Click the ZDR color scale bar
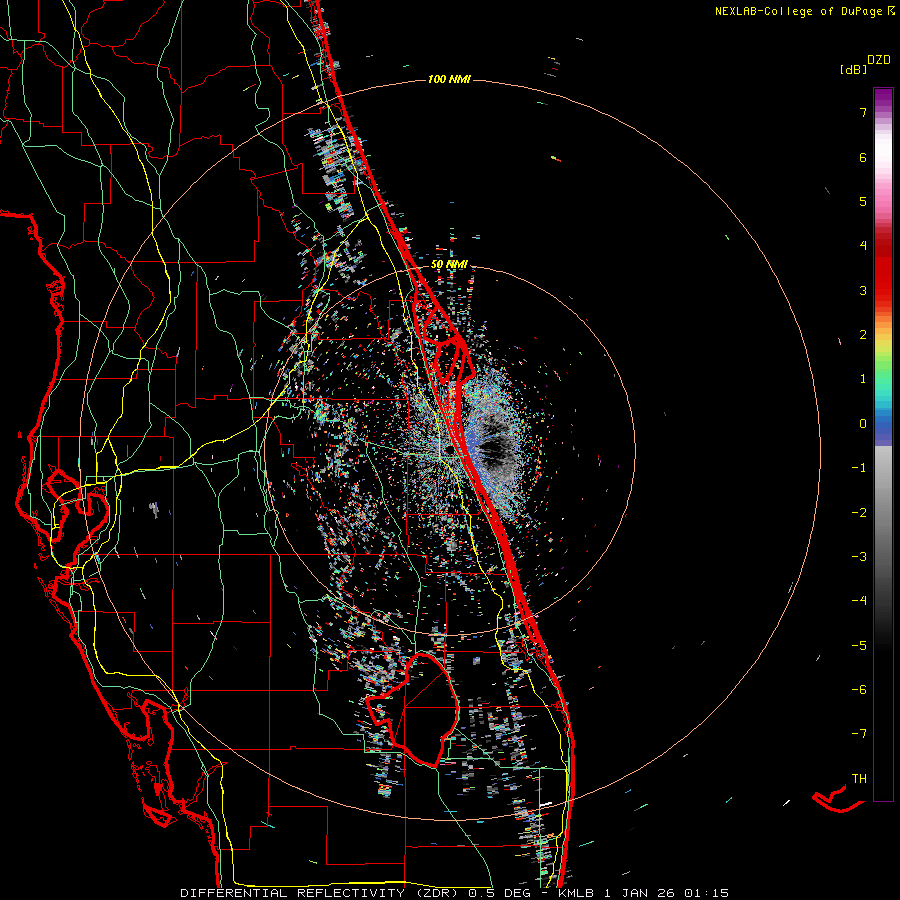The width and height of the screenshot is (900, 900). [x=883, y=444]
